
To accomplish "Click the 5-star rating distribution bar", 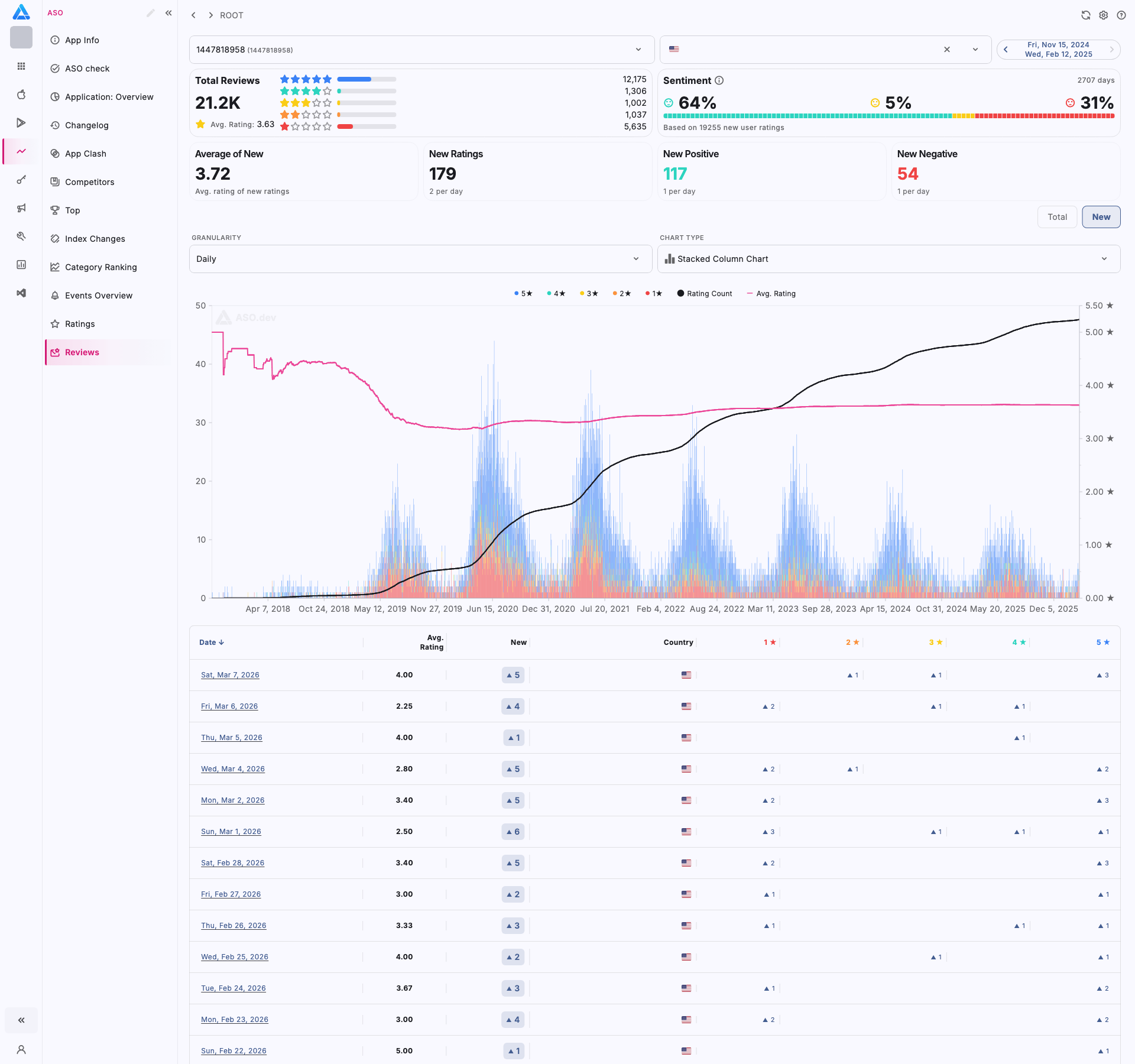I will [367, 79].
